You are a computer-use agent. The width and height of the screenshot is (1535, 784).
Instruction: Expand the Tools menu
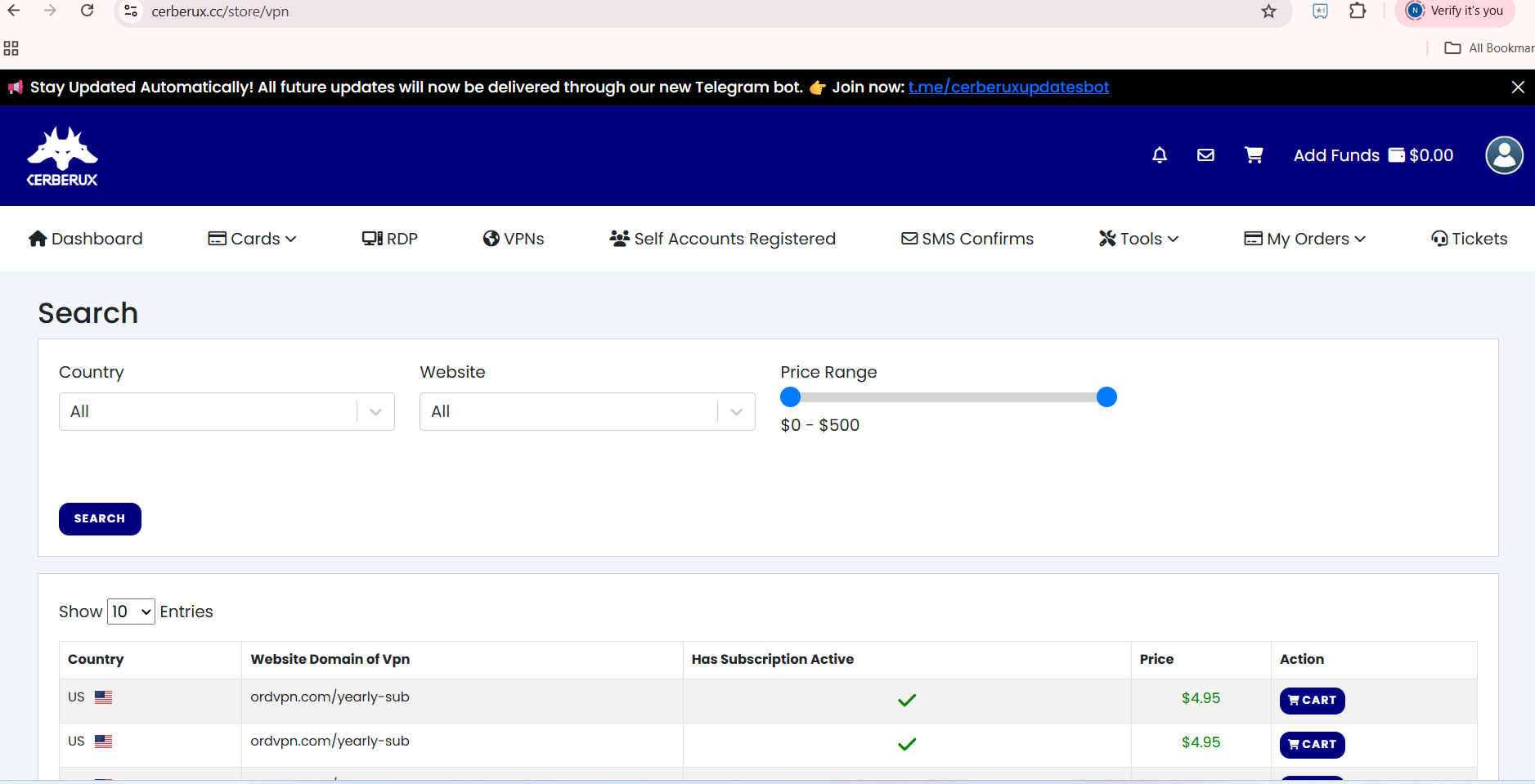[1138, 239]
